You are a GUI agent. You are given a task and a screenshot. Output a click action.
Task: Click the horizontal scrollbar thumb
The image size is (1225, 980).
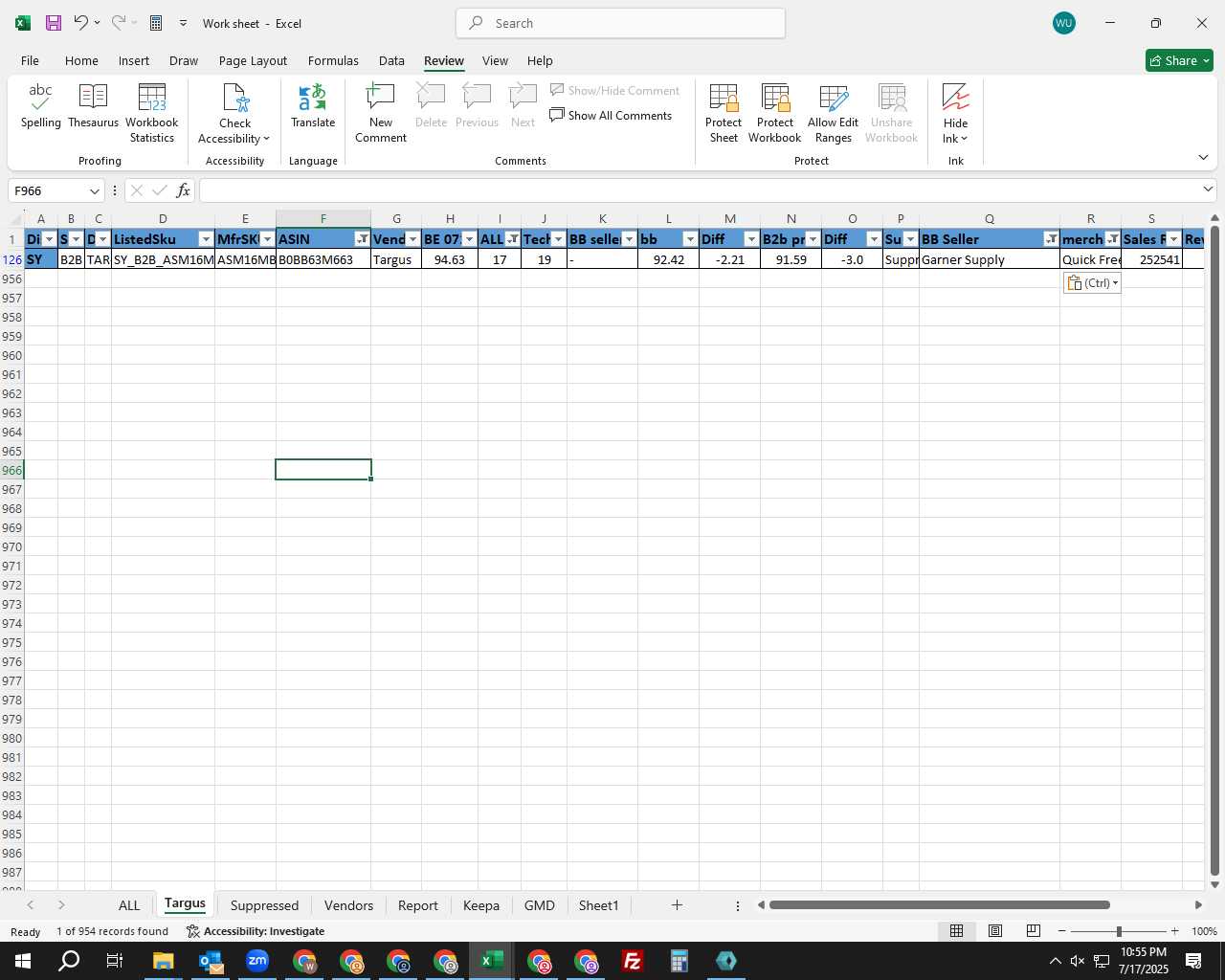(939, 904)
